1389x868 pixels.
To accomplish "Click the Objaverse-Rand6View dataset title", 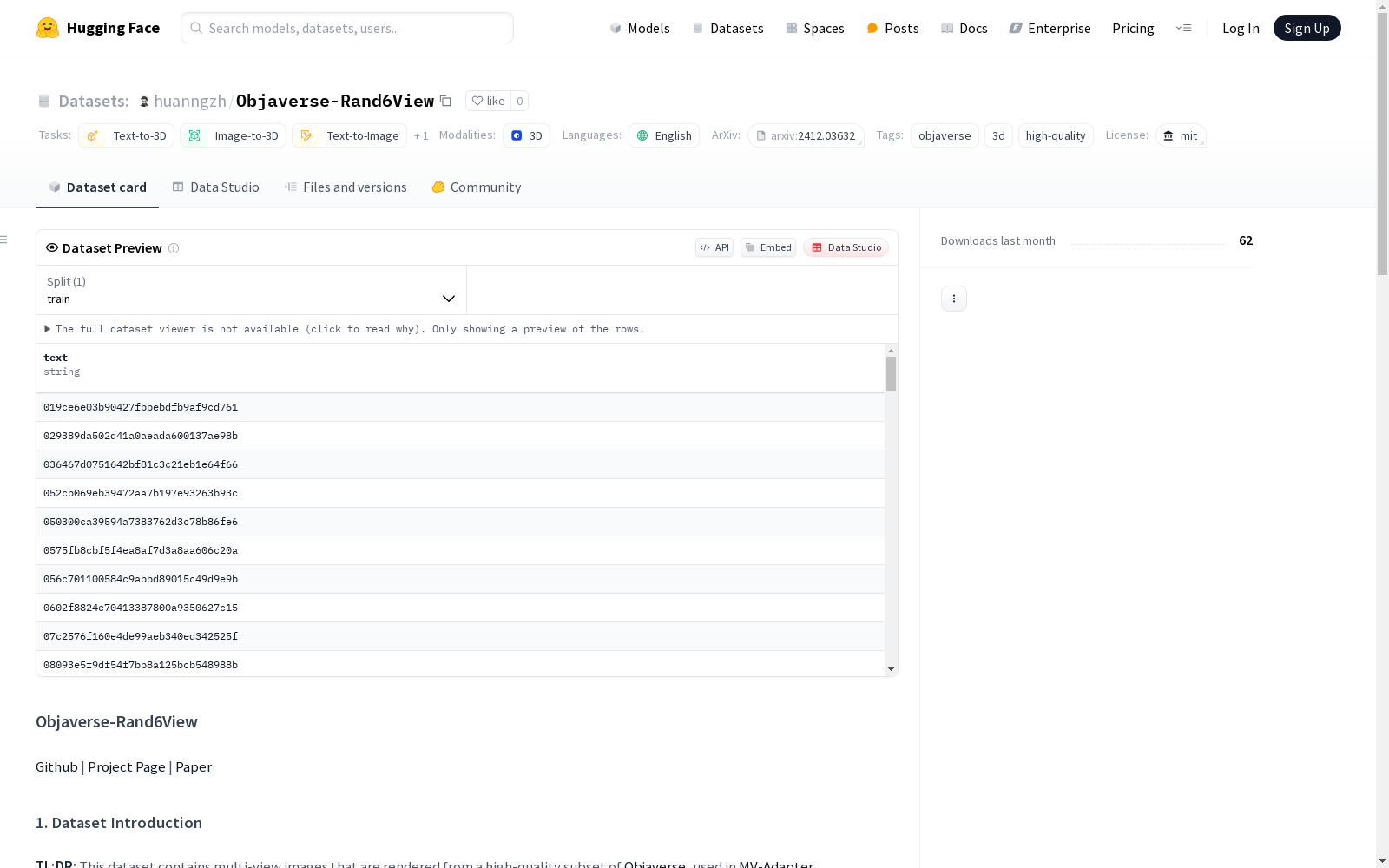I will [335, 102].
